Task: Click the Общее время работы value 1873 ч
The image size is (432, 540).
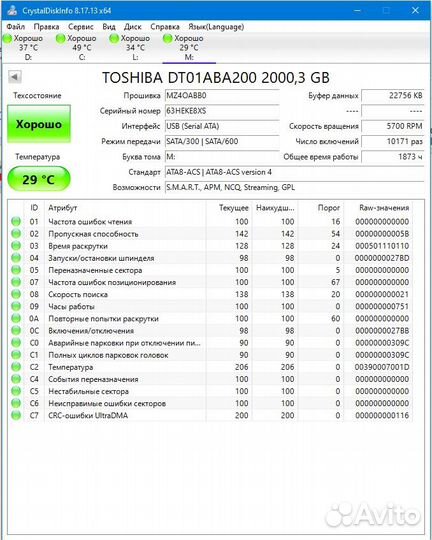Action: click(x=392, y=157)
